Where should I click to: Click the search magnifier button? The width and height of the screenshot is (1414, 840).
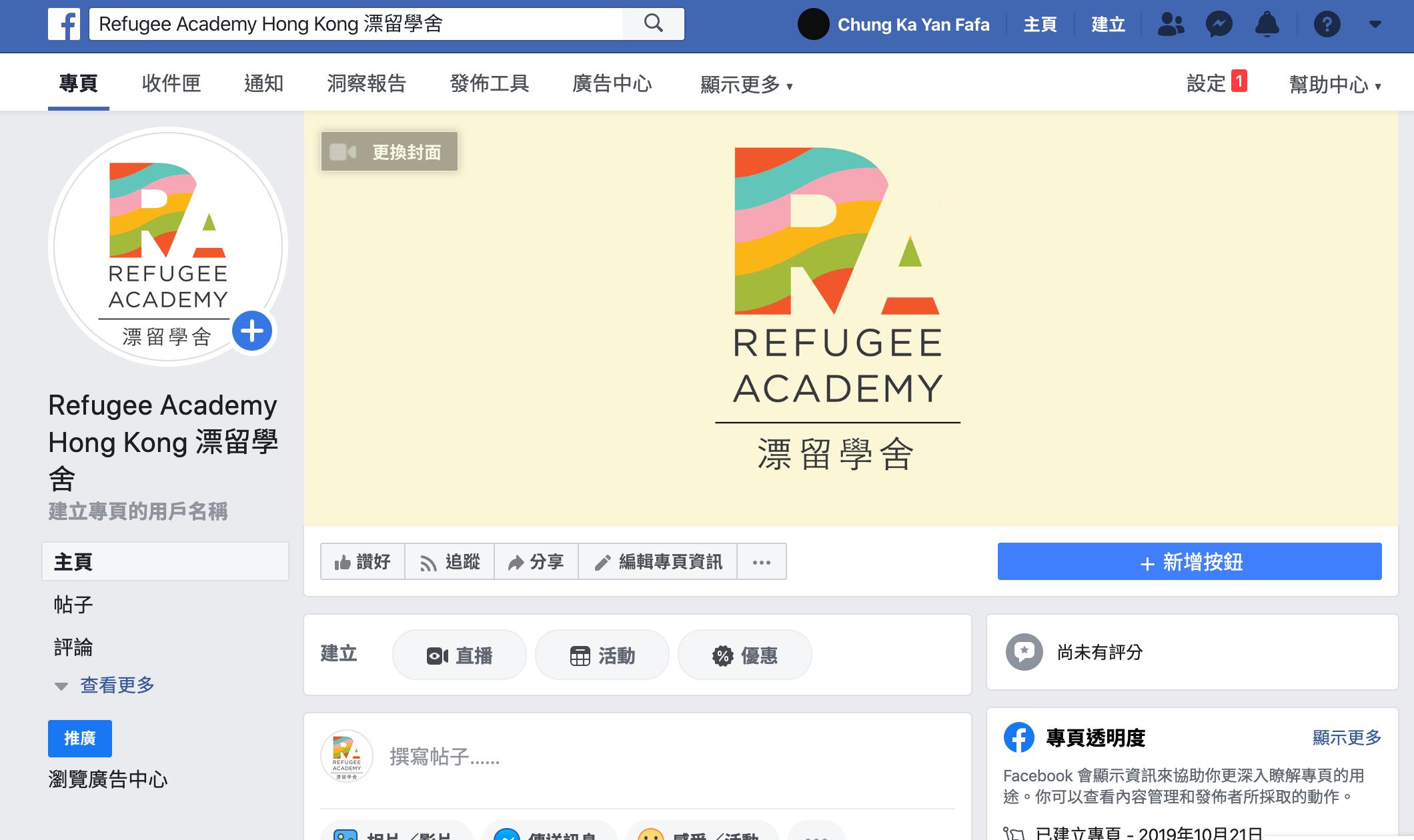(653, 24)
